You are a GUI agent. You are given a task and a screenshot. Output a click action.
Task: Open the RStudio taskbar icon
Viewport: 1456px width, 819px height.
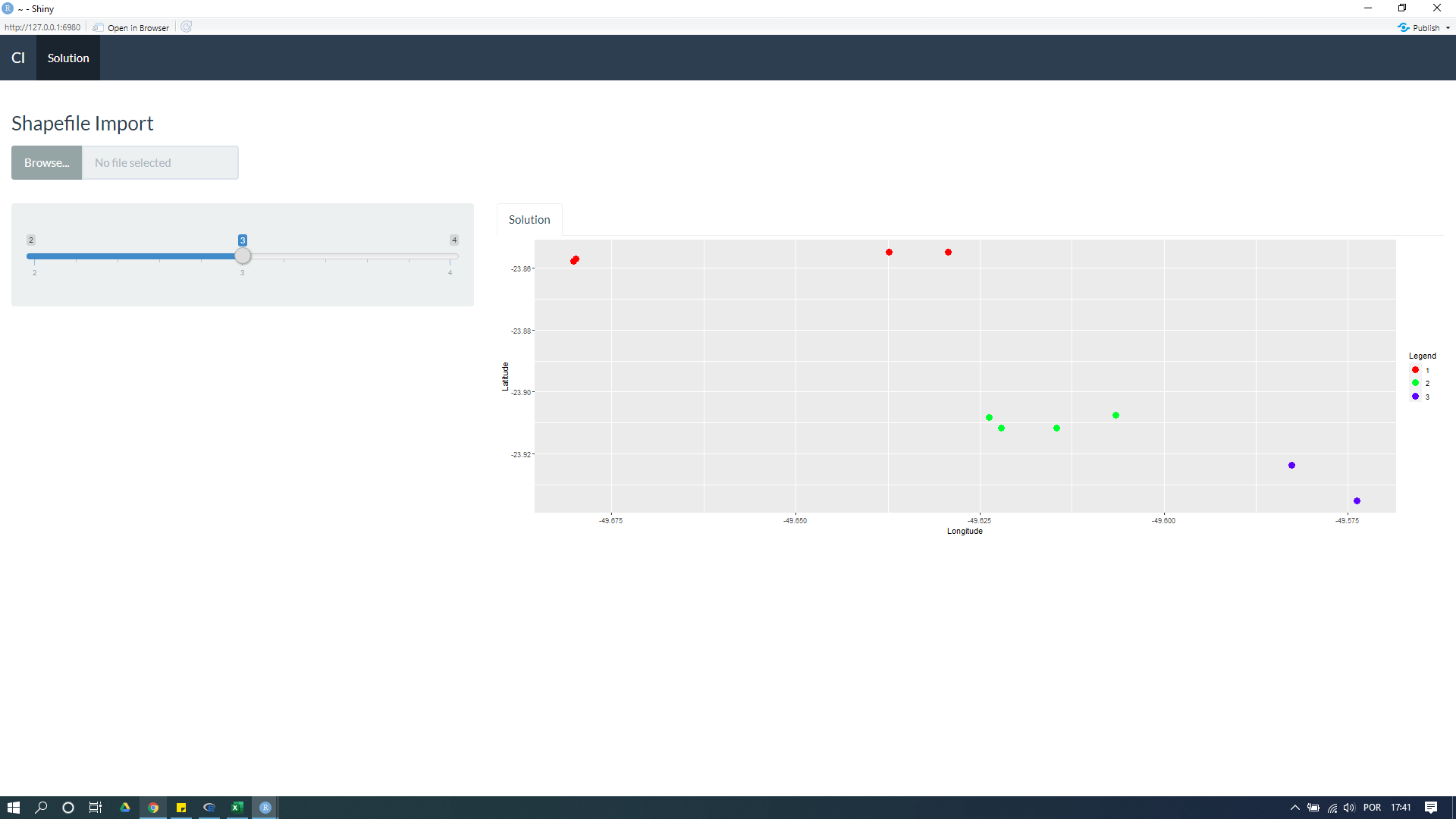[265, 808]
